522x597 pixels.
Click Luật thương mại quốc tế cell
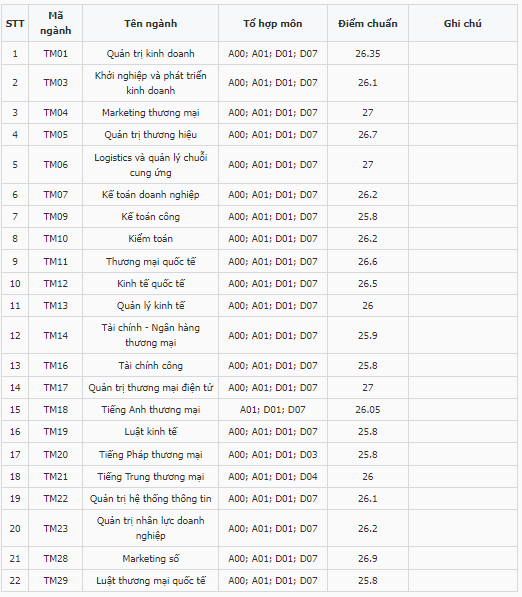[150, 581]
